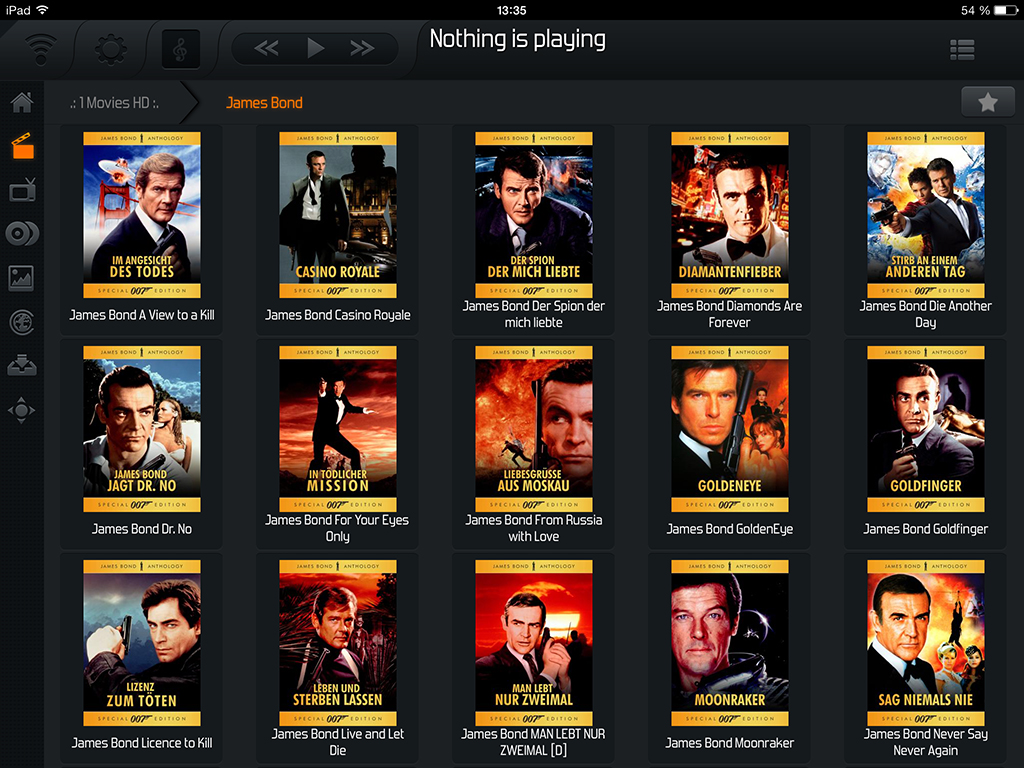Open the Diamantenfieber poster
The height and width of the screenshot is (768, 1024).
[x=729, y=215]
